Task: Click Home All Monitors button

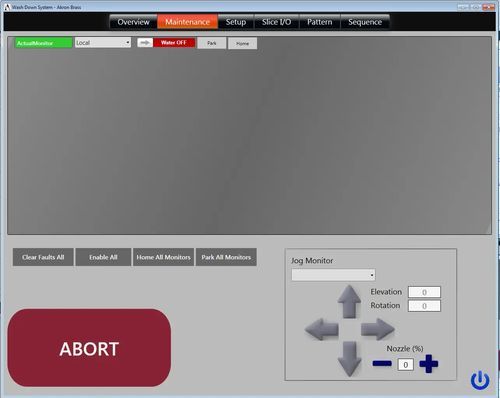Action: (x=163, y=257)
